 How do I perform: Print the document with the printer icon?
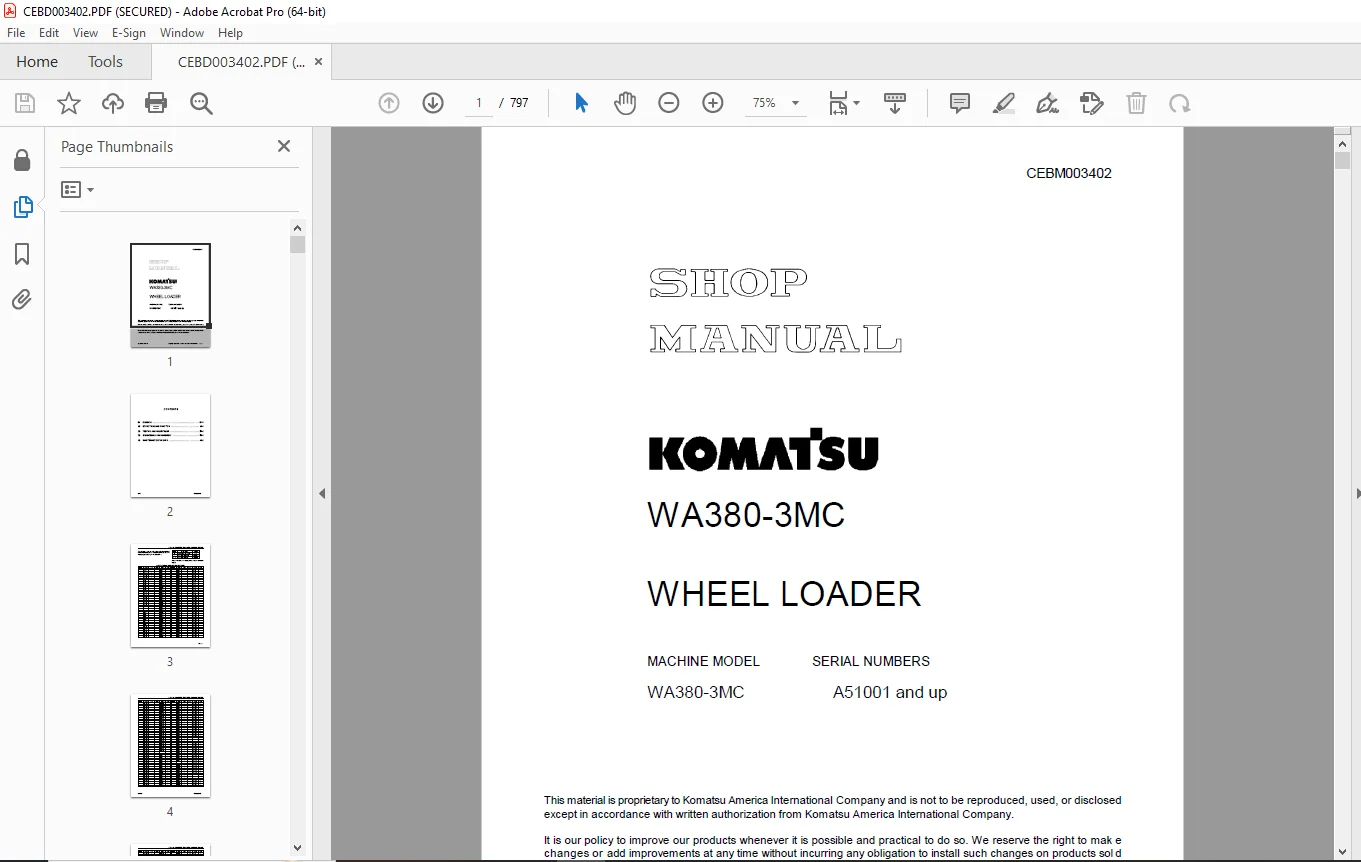(x=156, y=103)
